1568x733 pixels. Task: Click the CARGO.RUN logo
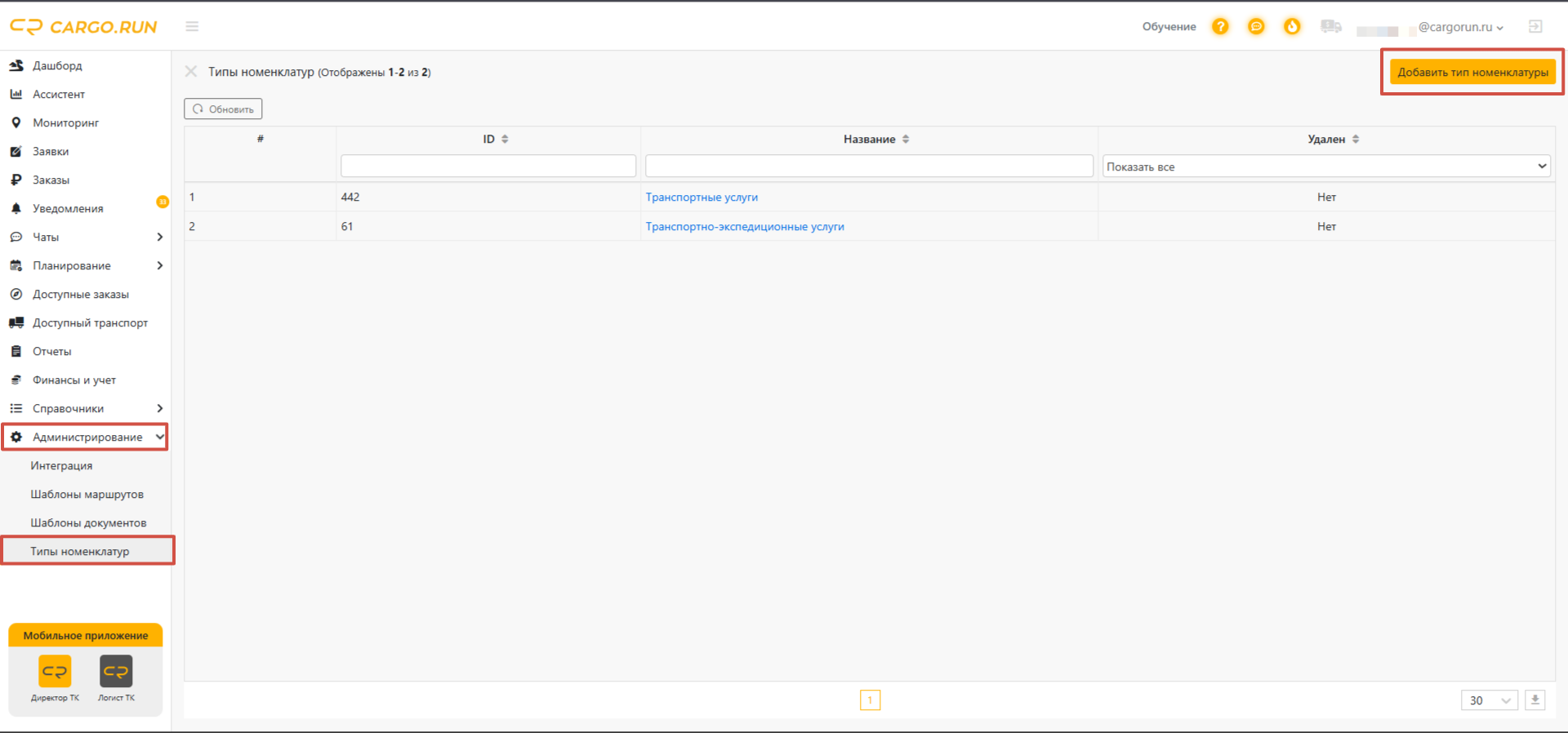pos(83,27)
